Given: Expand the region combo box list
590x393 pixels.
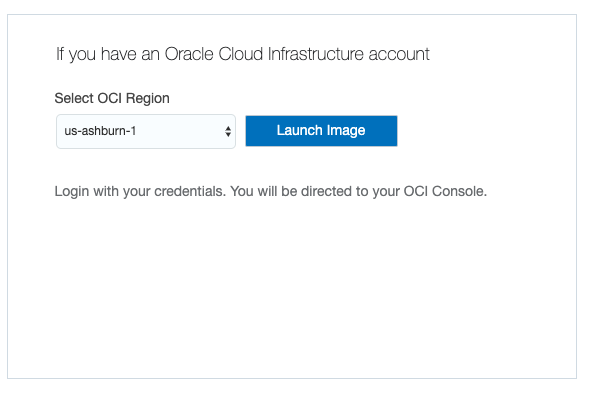Looking at the screenshot, I should click(x=146, y=131).
